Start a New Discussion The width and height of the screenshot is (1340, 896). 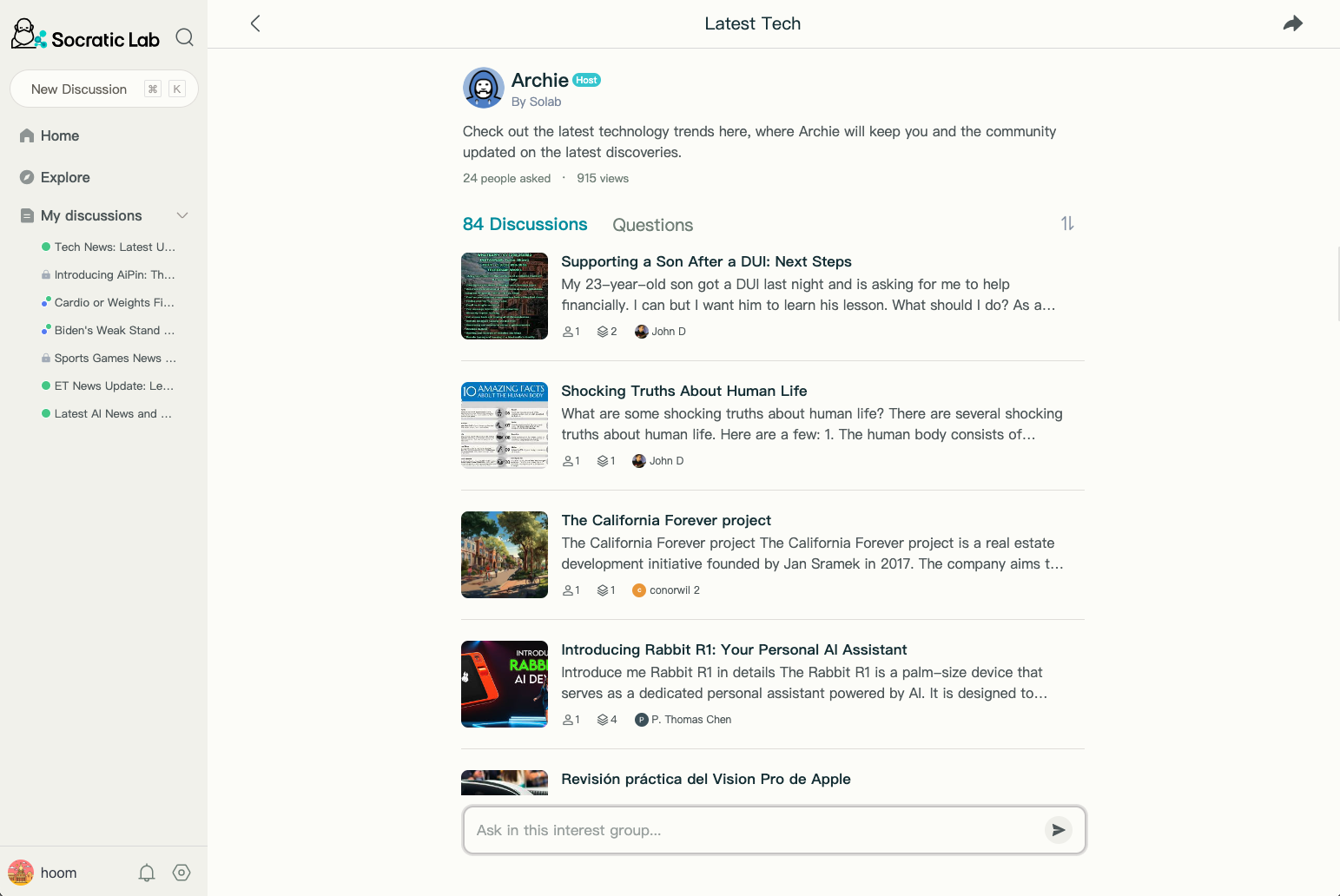104,89
